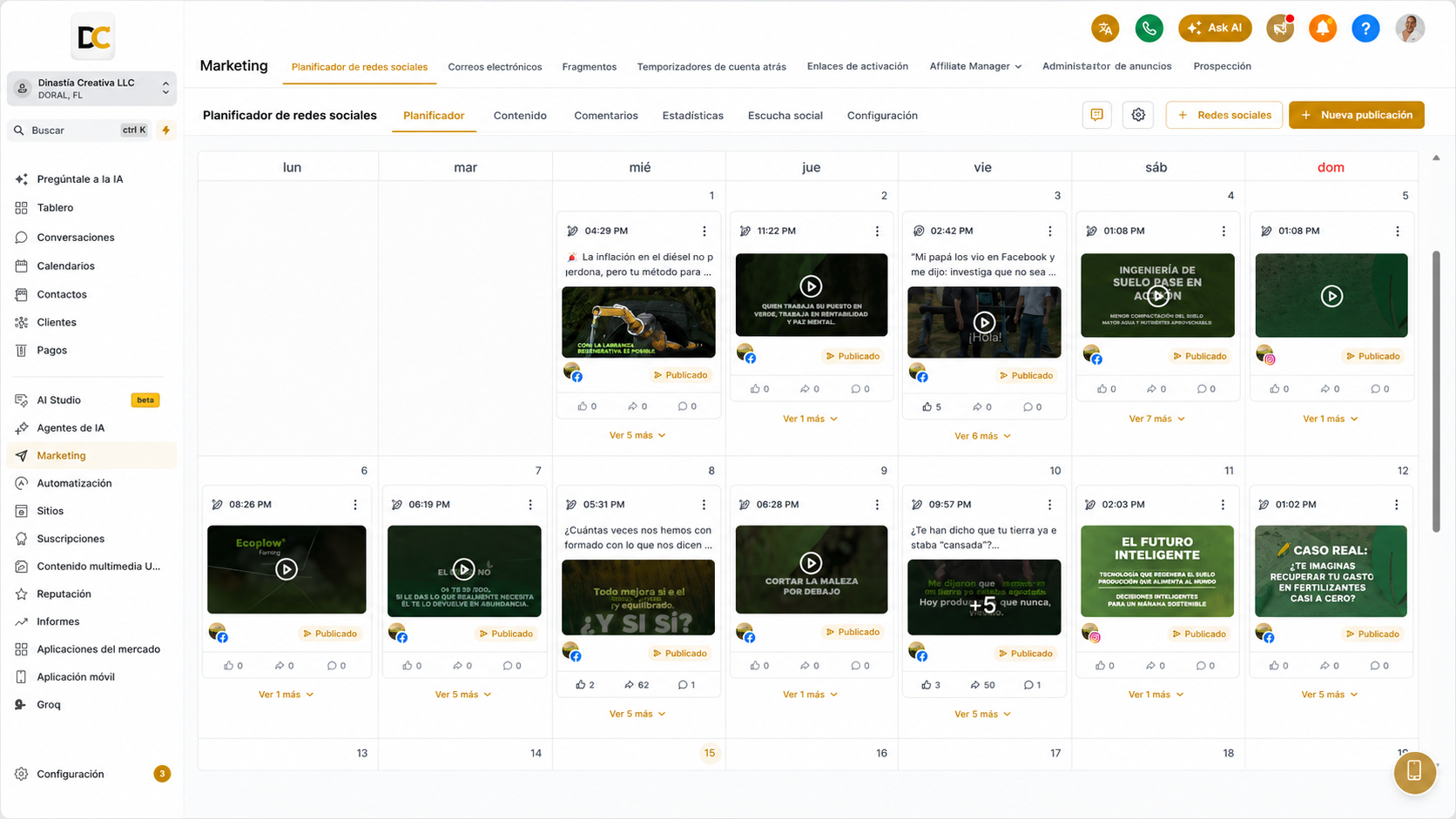Open options menu for 02:42 PM post
Viewport: 1456px width, 819px height.
tap(1050, 231)
